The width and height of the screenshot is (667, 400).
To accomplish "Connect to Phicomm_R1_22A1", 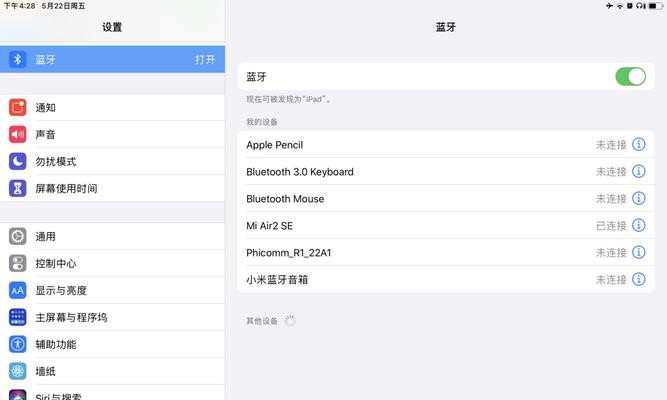I will click(446, 252).
